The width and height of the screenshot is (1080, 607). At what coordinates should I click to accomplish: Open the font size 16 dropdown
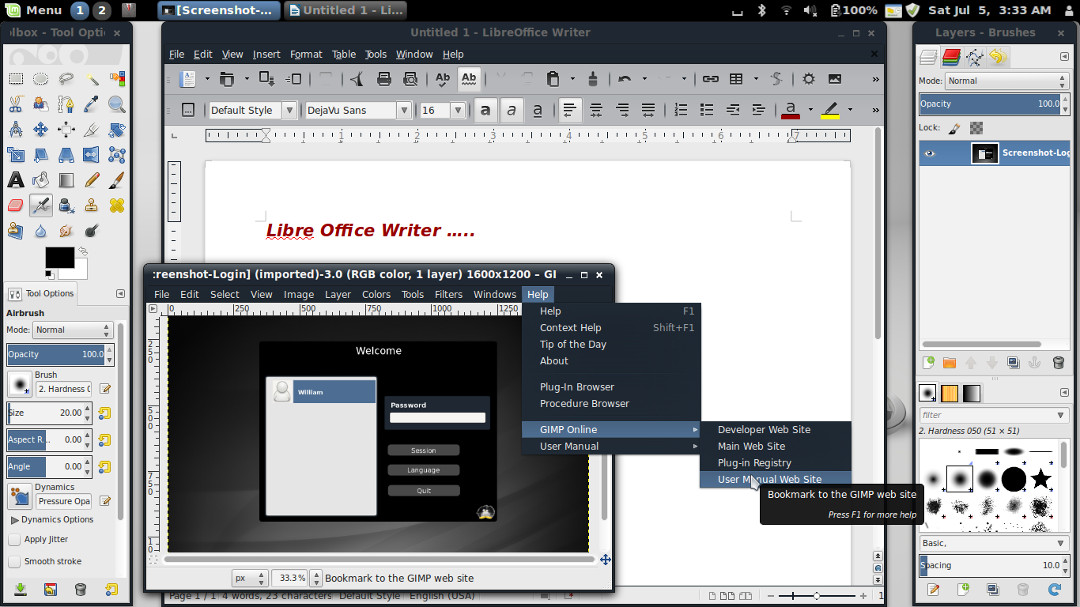pyautogui.click(x=458, y=110)
